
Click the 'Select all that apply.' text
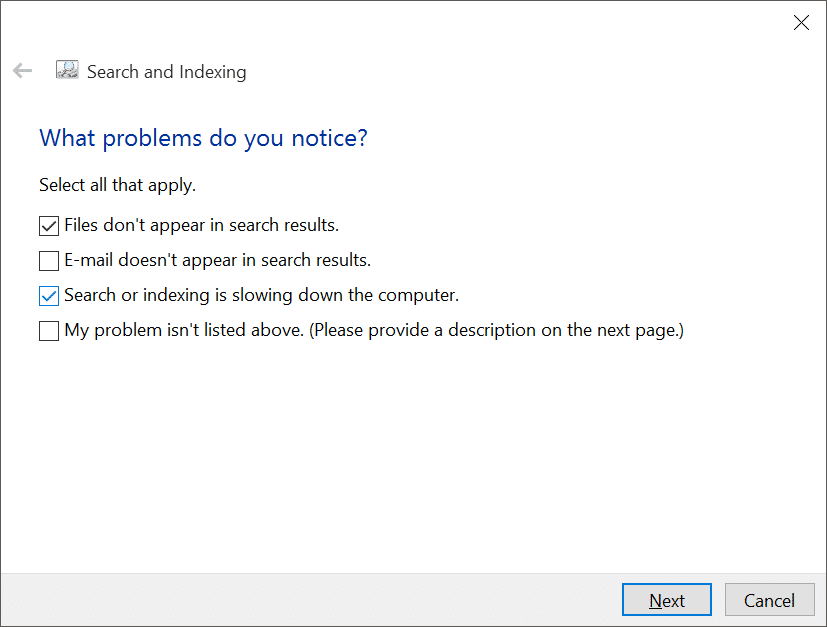click(x=118, y=185)
